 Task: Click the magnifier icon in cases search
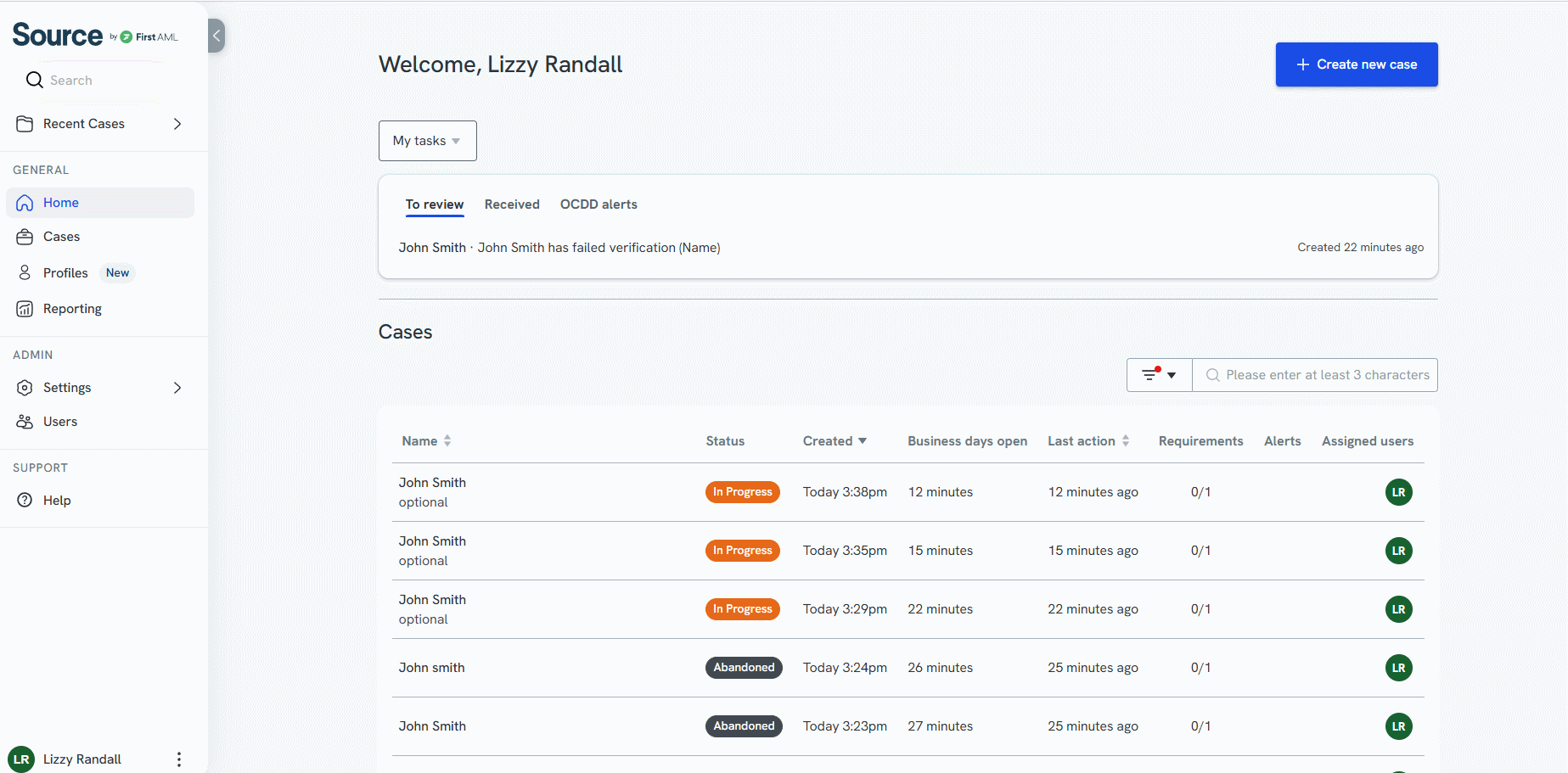[1212, 375]
